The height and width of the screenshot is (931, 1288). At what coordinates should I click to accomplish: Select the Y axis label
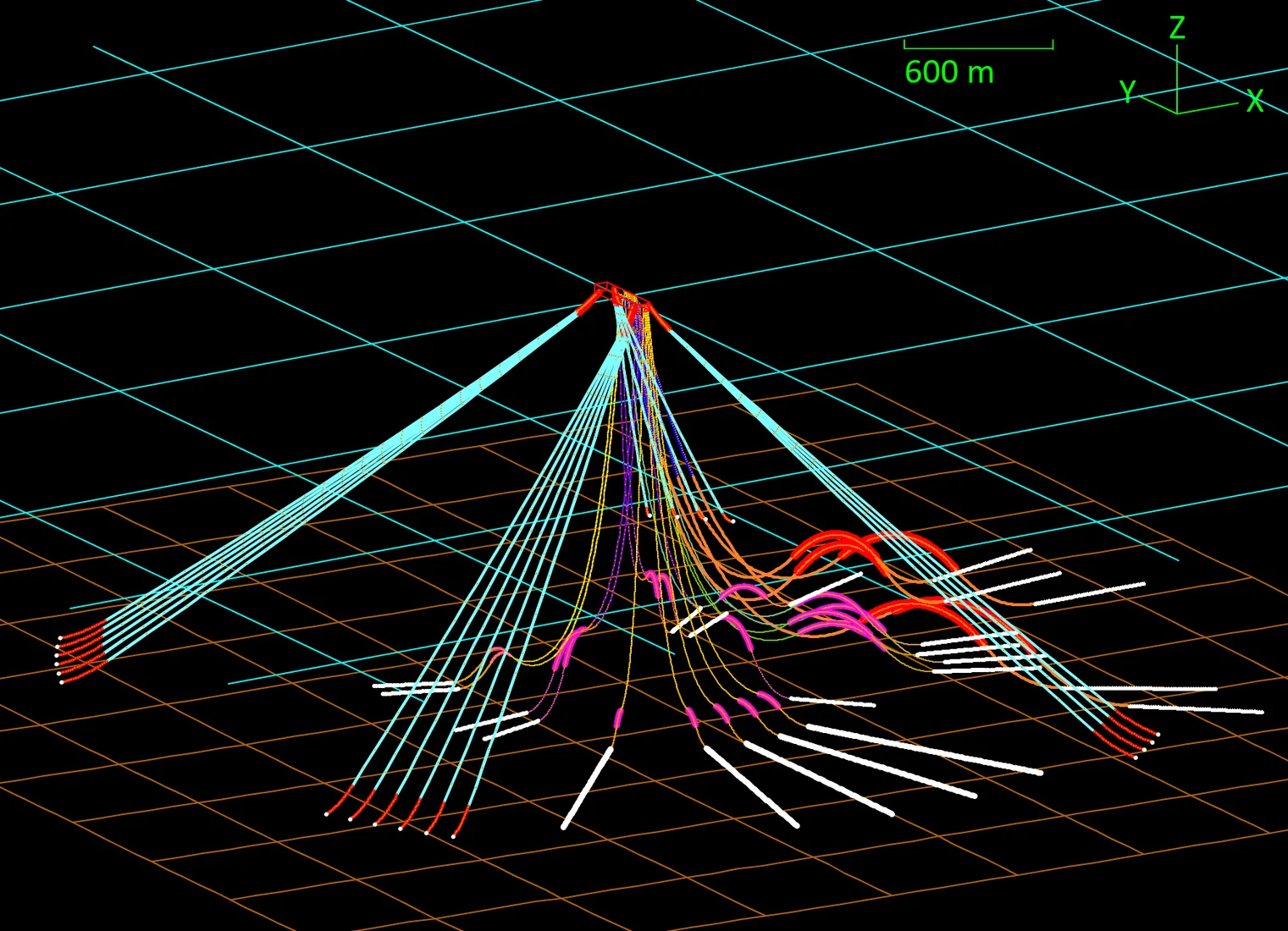click(1128, 91)
